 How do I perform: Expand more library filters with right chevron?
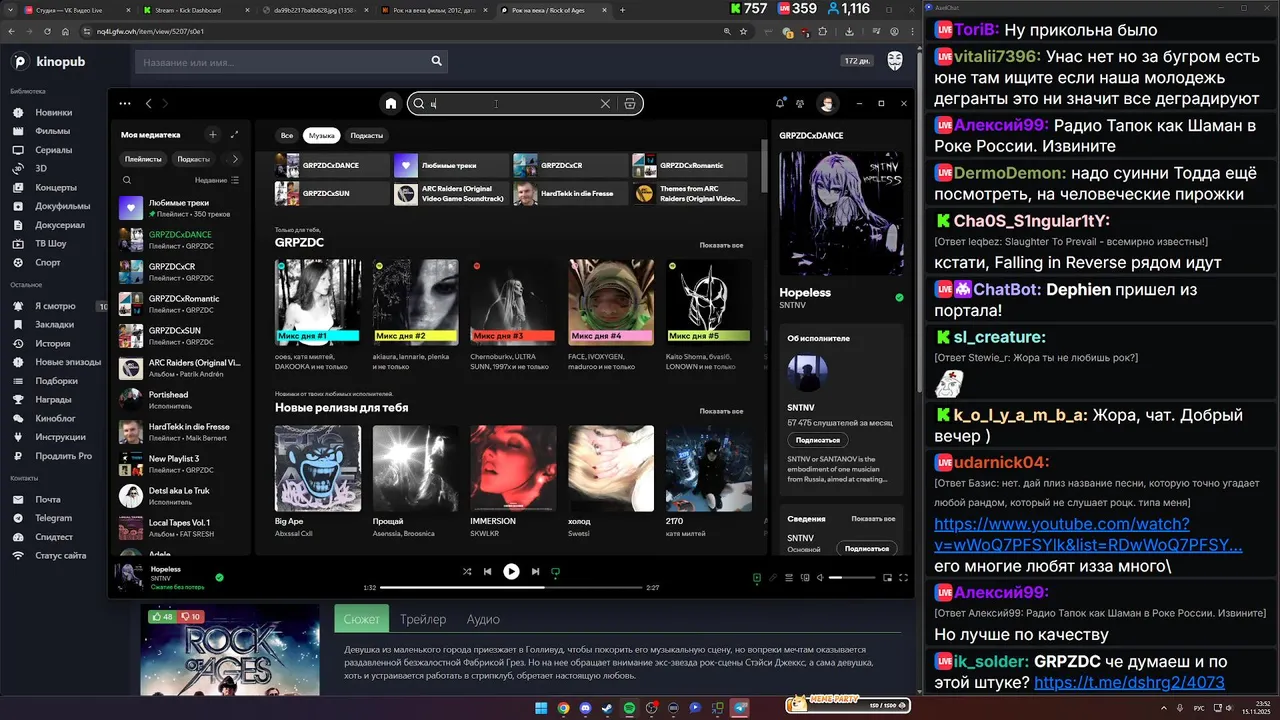click(x=235, y=159)
